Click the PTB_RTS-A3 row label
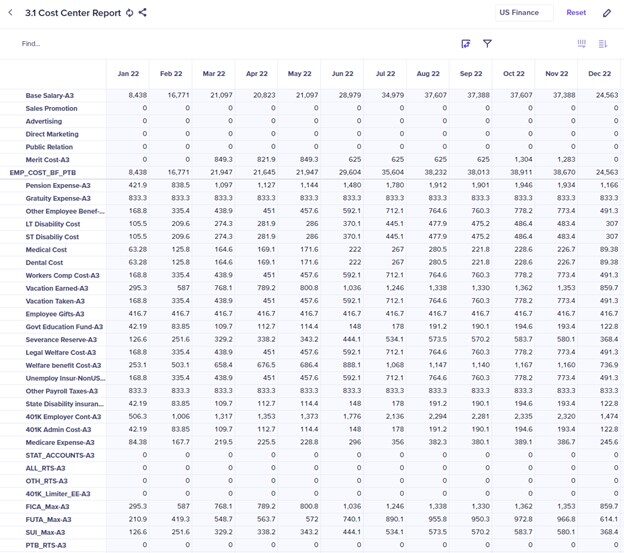Screen dimensions: 624x553 (x=46, y=545)
